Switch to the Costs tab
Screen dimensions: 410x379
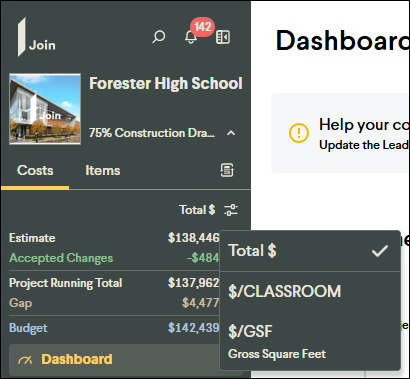pos(35,170)
